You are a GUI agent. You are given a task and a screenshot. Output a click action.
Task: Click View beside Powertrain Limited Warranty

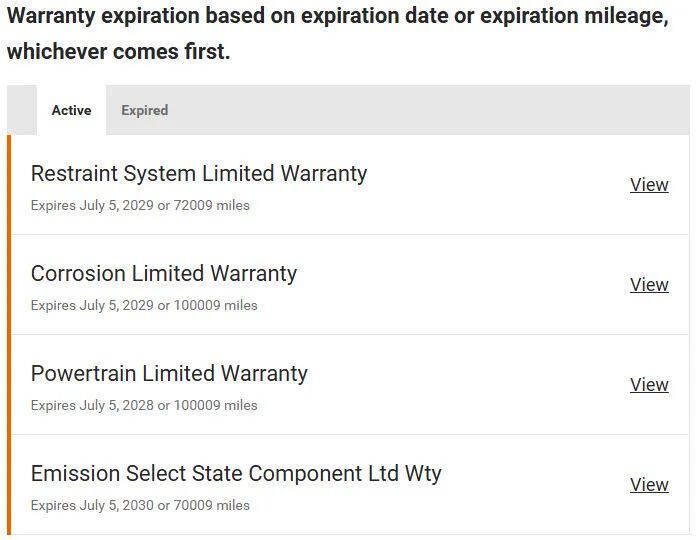(x=649, y=385)
